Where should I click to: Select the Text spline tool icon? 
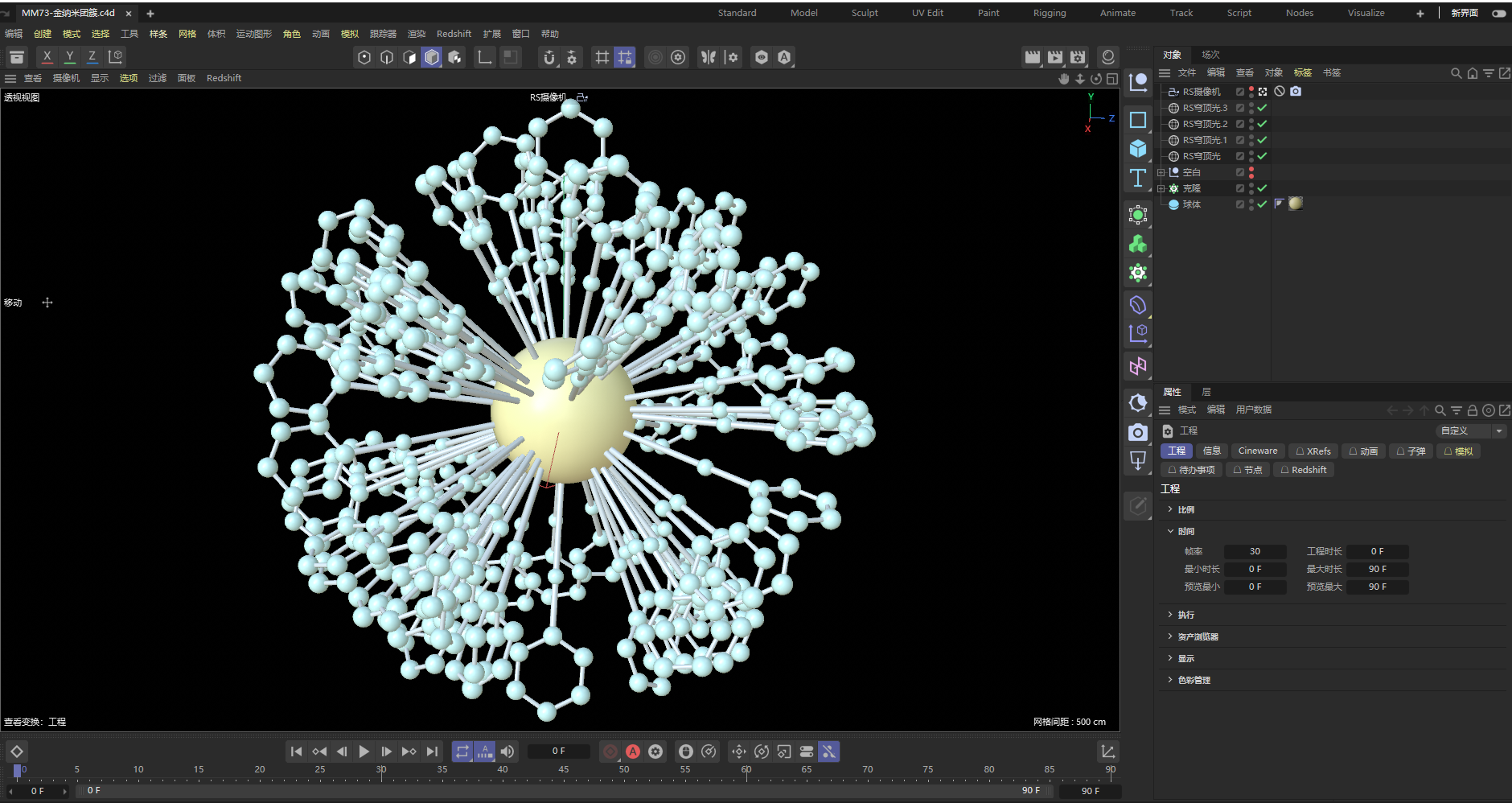1138,178
